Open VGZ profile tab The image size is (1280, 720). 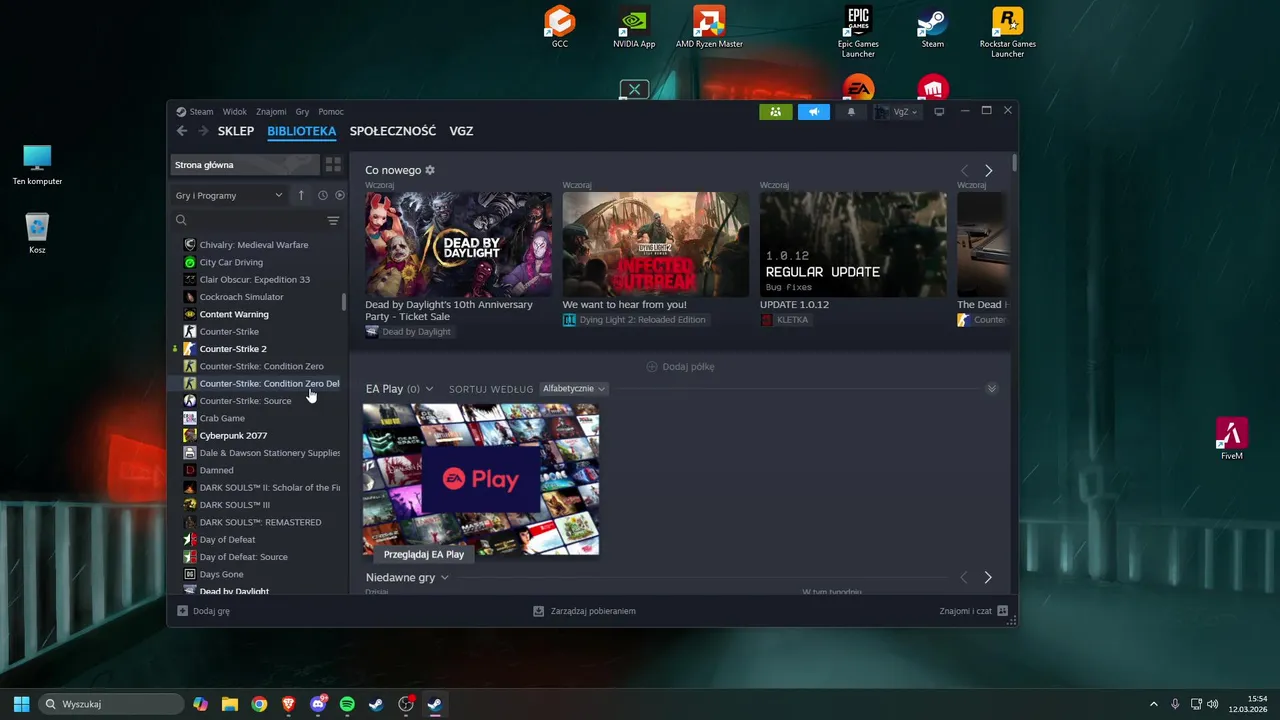click(461, 131)
